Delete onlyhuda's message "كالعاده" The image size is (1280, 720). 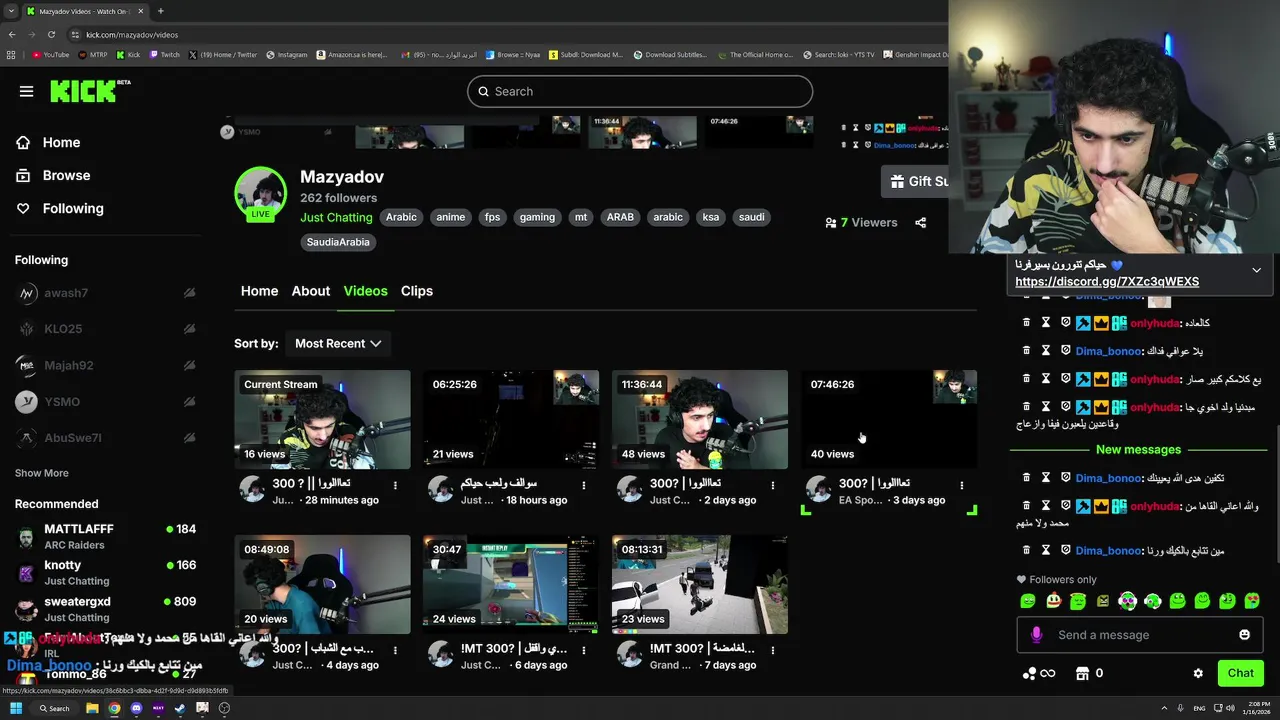1026,323
